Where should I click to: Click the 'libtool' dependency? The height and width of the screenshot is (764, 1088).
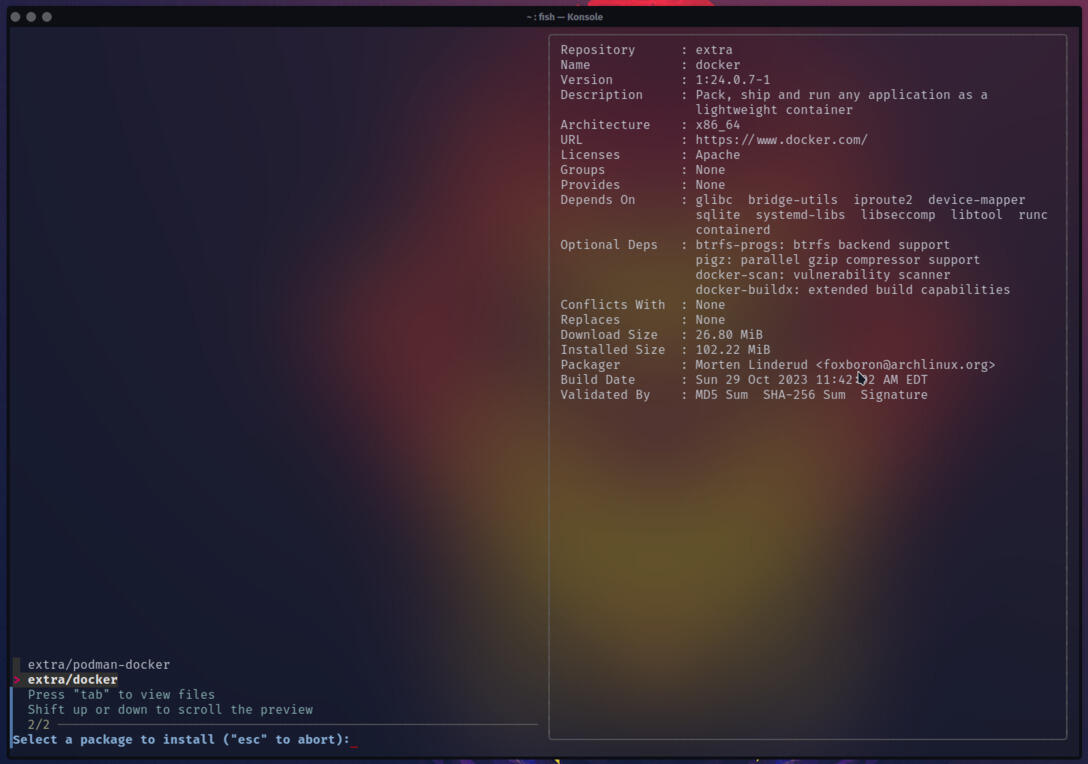[976, 214]
